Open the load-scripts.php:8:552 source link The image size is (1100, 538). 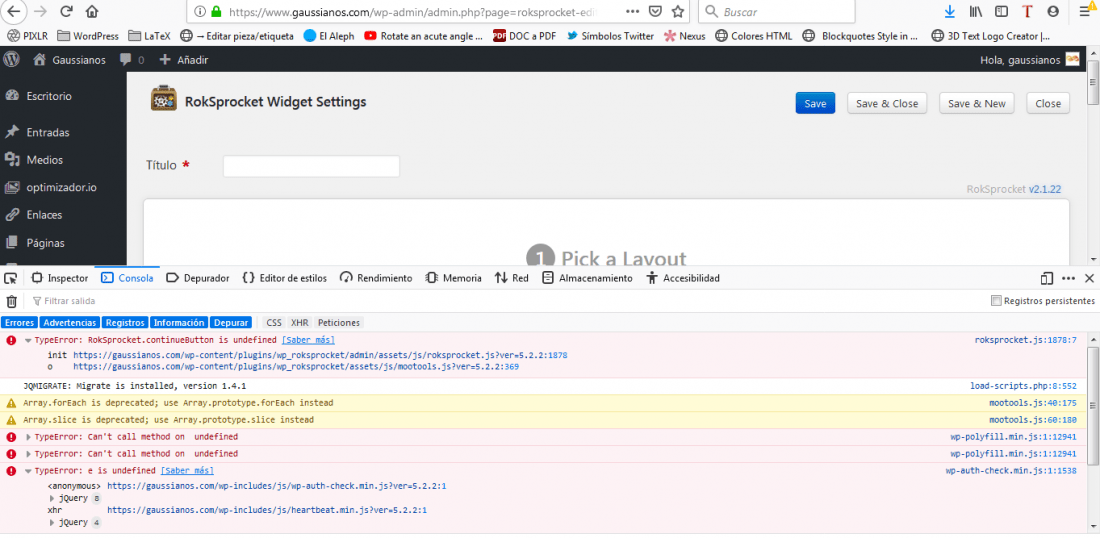(1024, 386)
